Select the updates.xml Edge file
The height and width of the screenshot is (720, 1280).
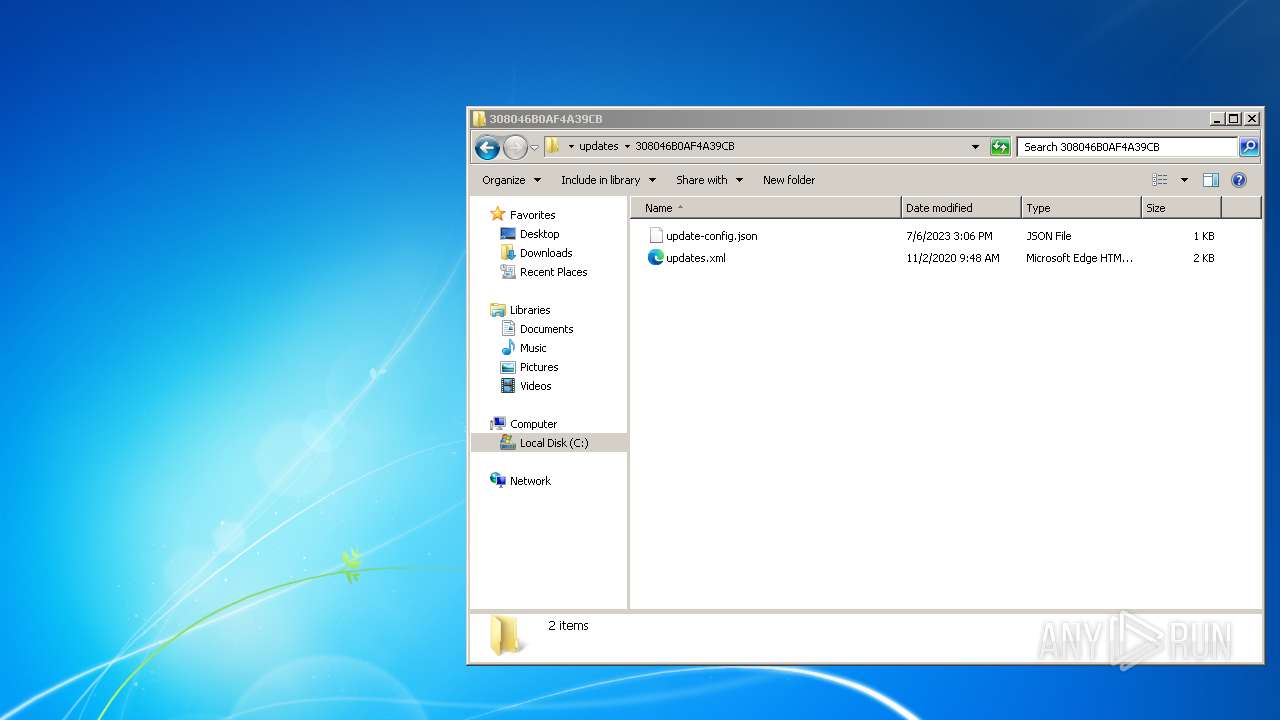(695, 258)
